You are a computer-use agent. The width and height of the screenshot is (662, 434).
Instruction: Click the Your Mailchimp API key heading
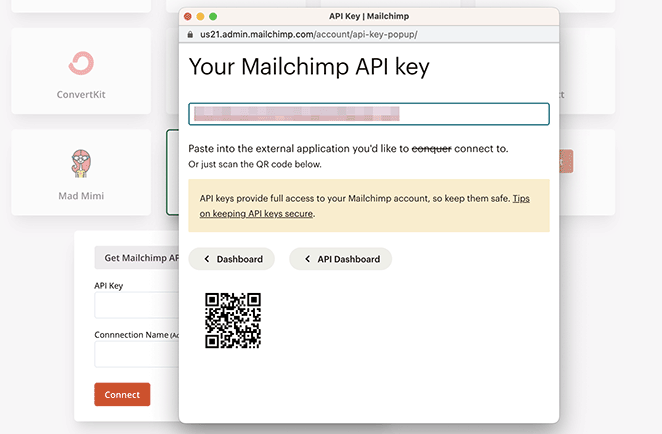pyautogui.click(x=309, y=67)
